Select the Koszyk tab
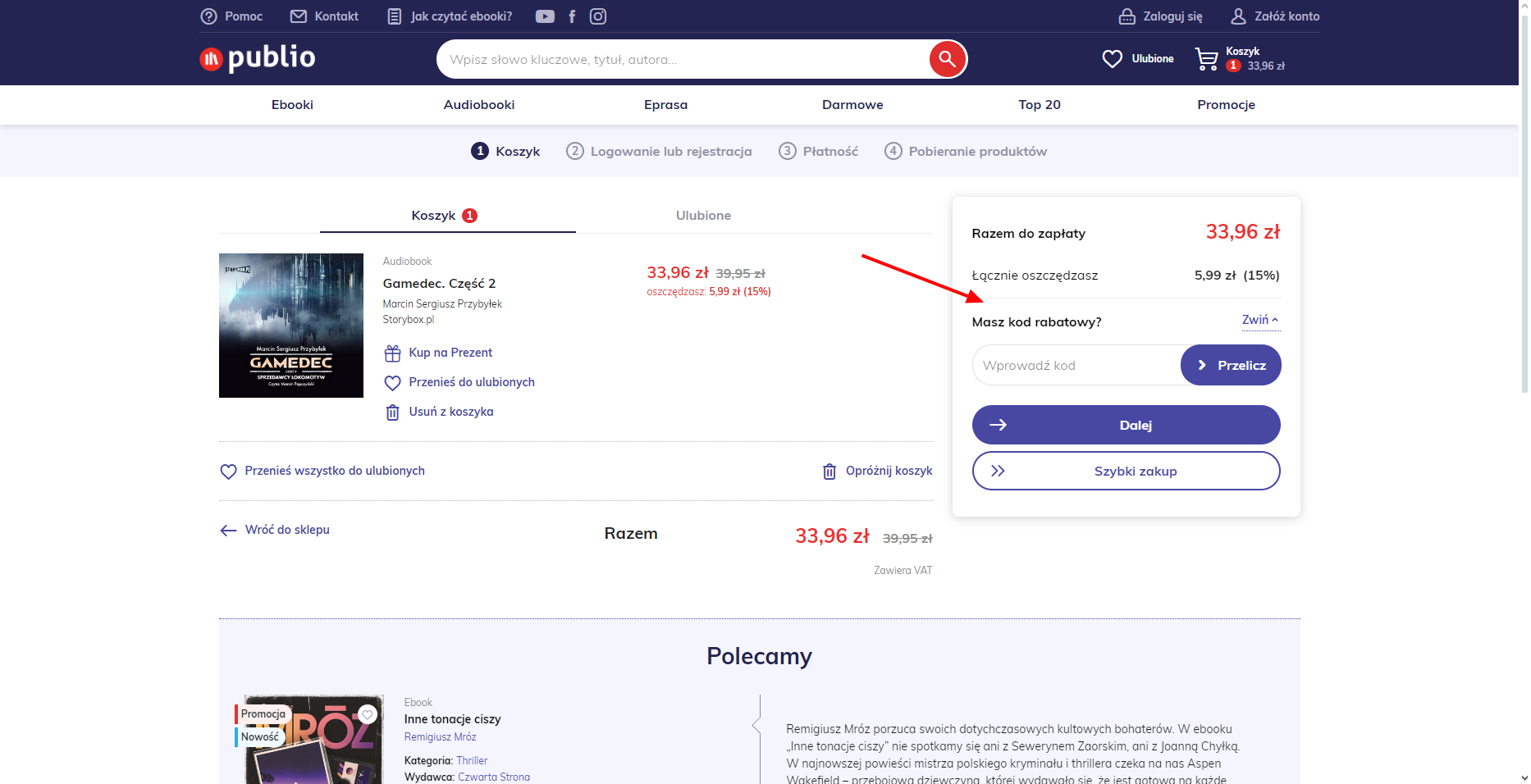 447,216
